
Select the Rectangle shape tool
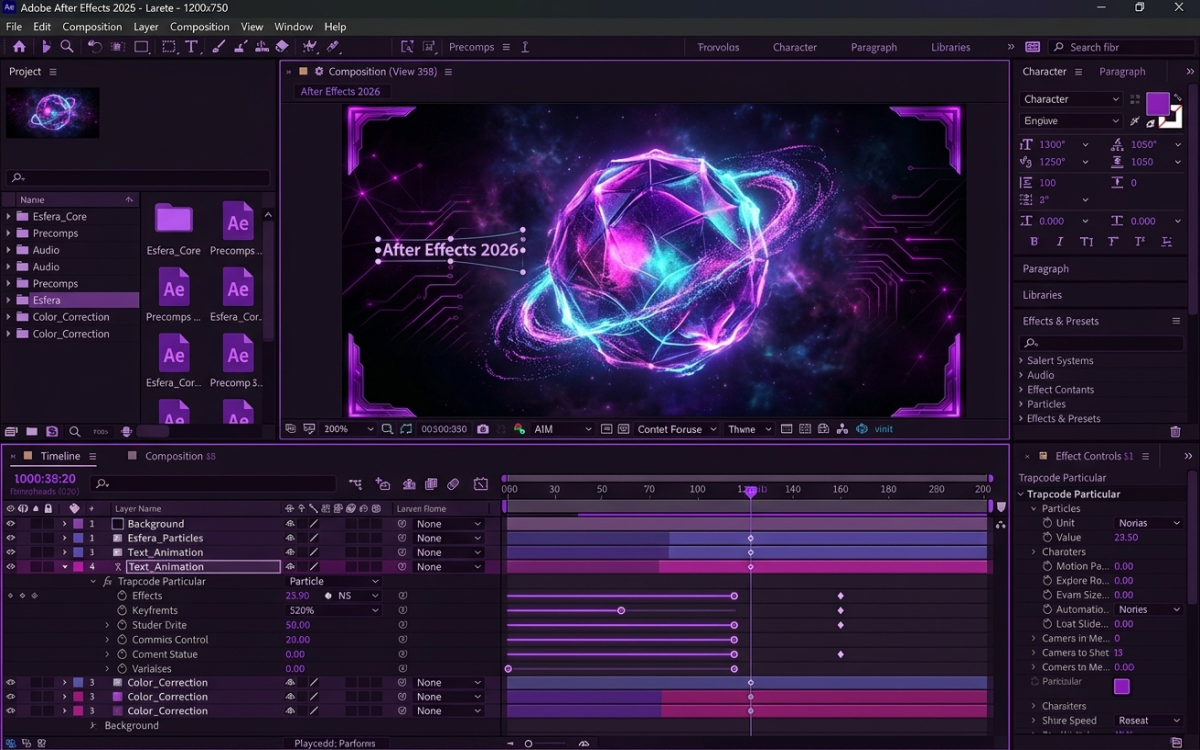pyautogui.click(x=142, y=47)
